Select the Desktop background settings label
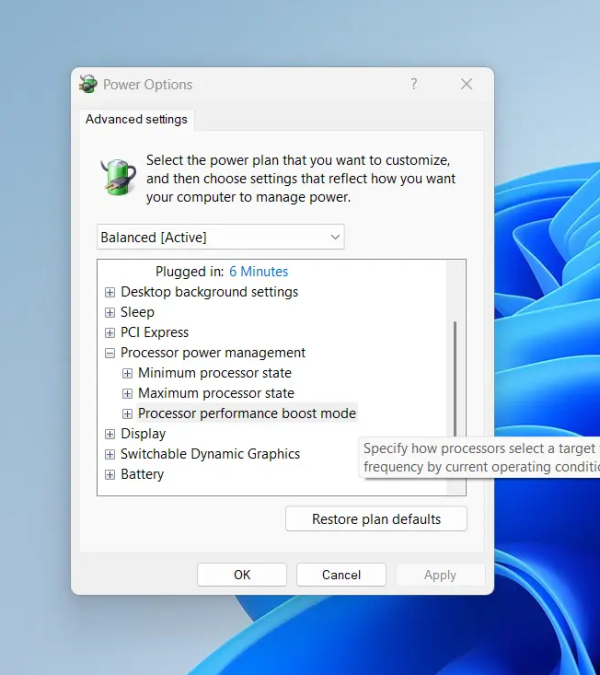600x675 pixels. tap(209, 292)
